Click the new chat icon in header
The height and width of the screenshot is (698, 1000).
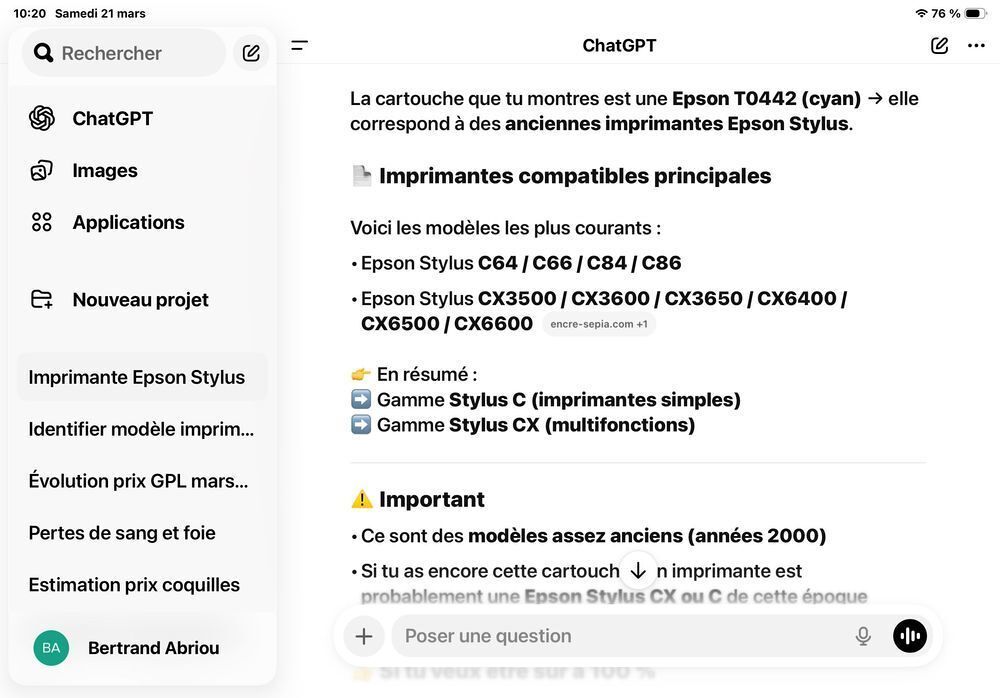pos(939,45)
